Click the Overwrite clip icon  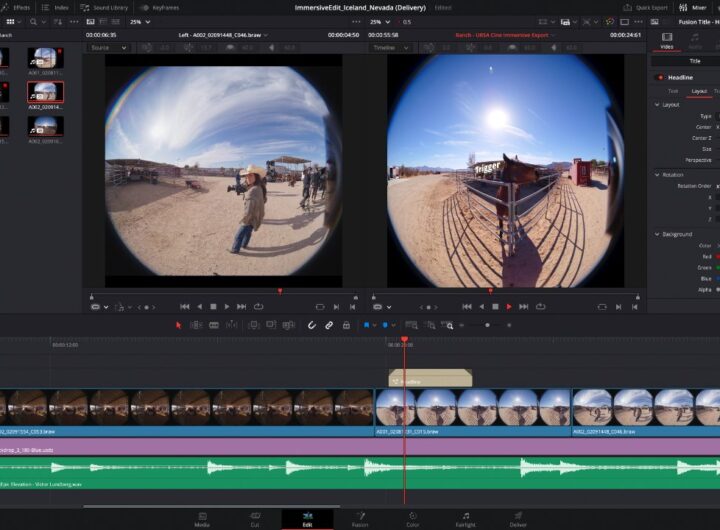point(271,325)
